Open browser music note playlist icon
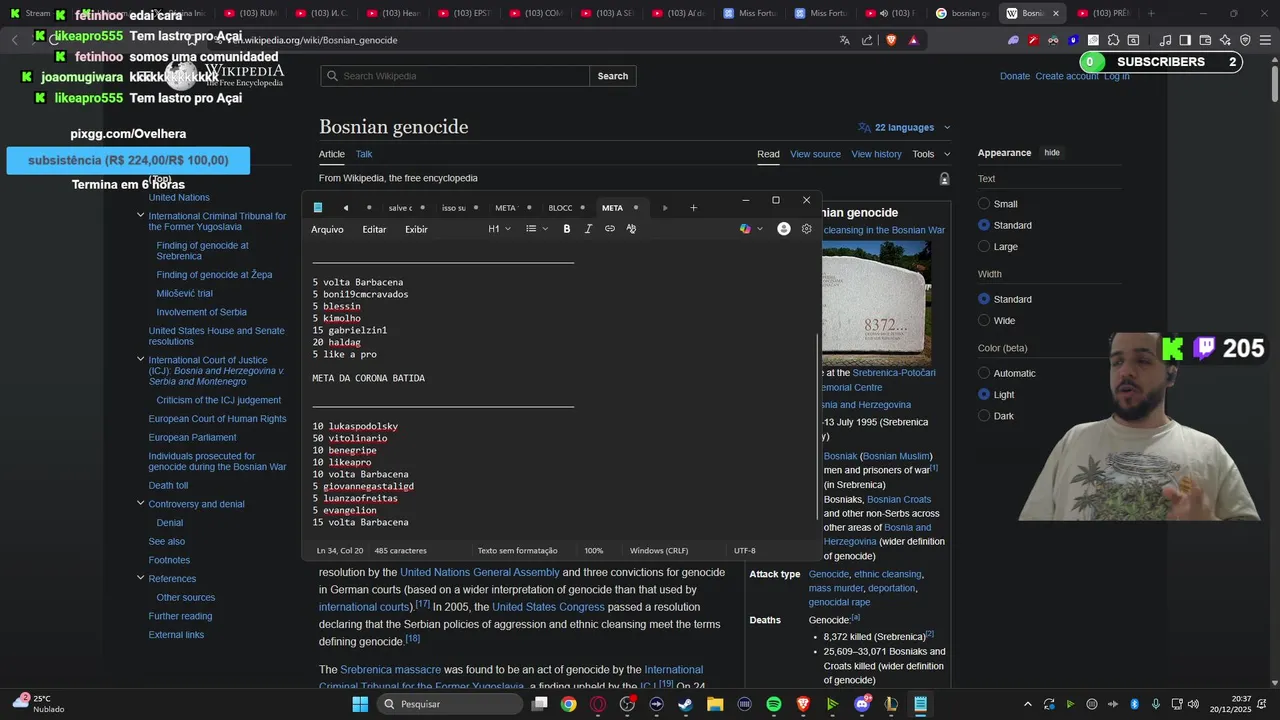 (x=1165, y=40)
